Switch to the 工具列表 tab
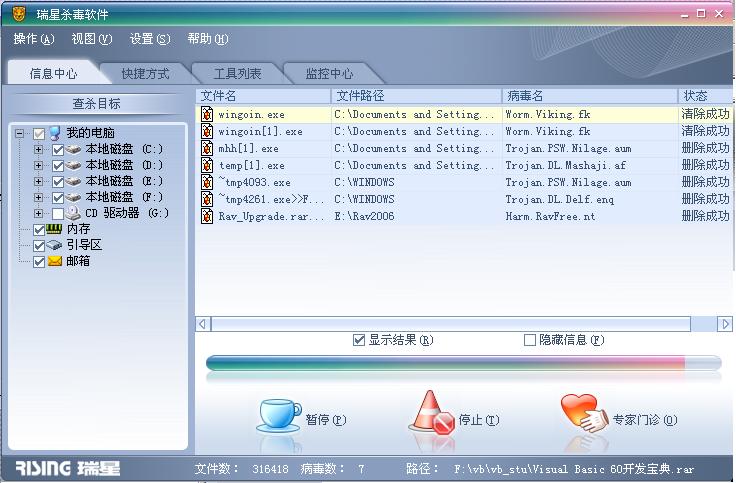Screen dimensions: 736x483 237,74
